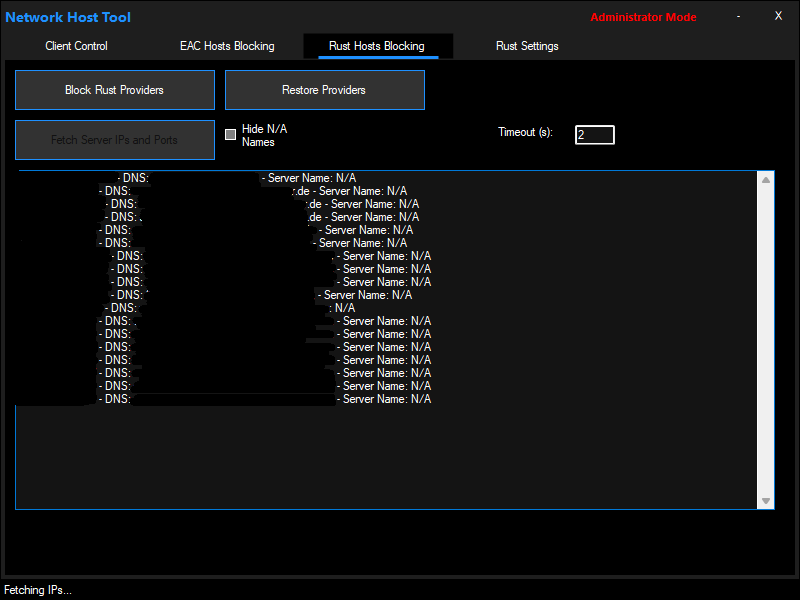Switch to the Client Control tab

[76, 46]
